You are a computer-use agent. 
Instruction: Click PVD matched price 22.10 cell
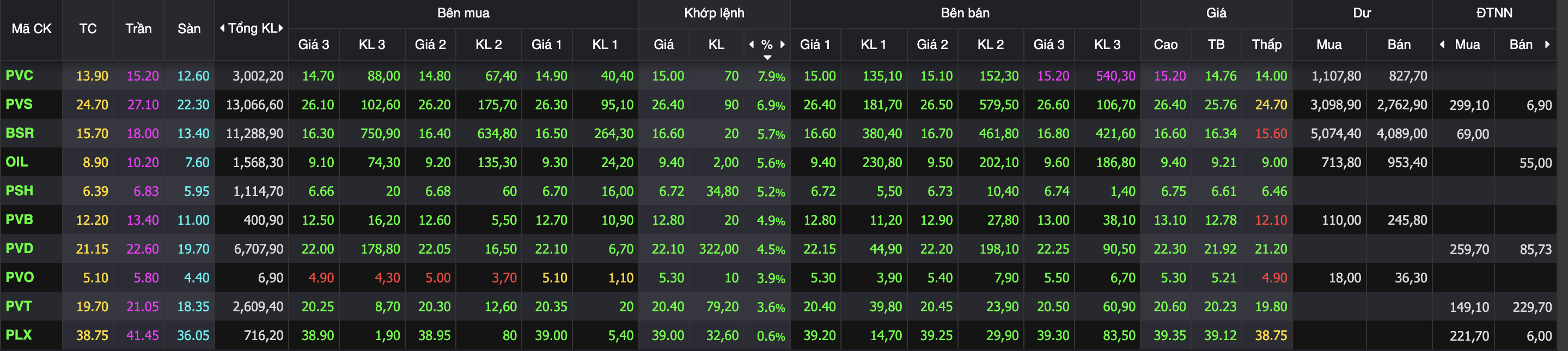pyautogui.click(x=668, y=249)
